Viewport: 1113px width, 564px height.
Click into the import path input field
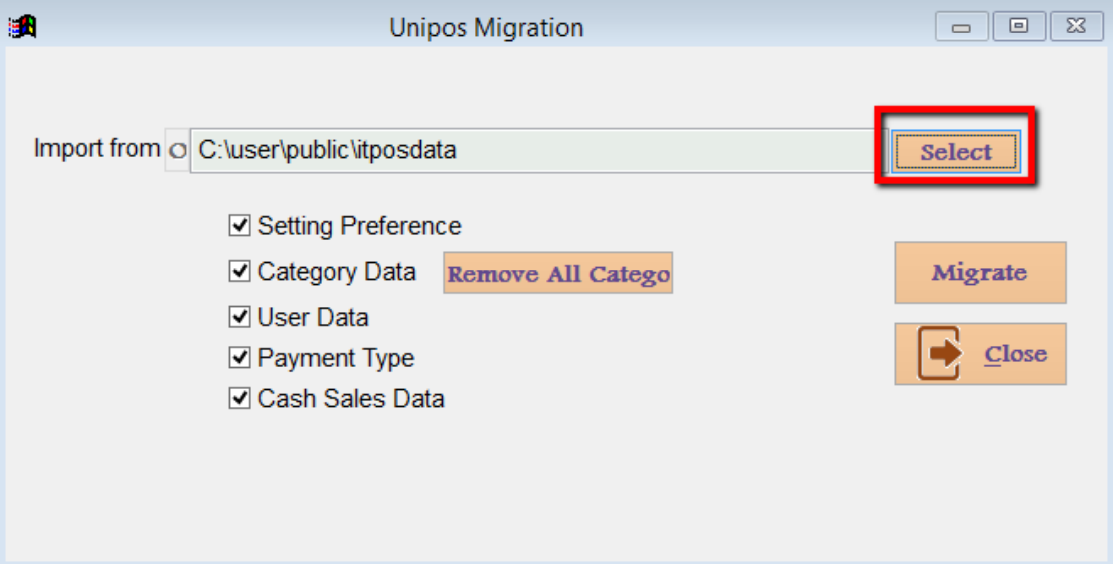530,151
